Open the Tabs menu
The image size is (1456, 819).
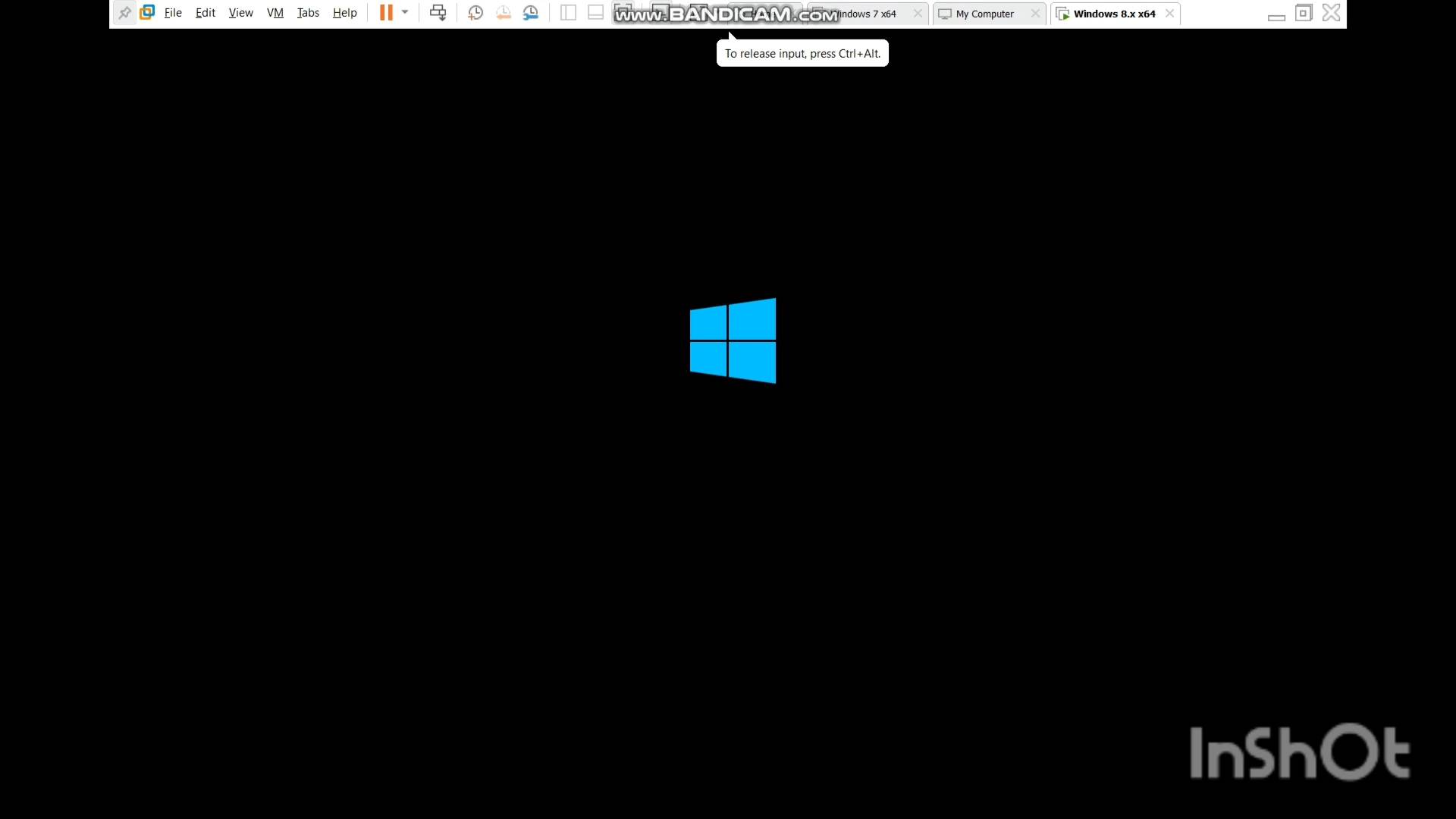tap(308, 13)
